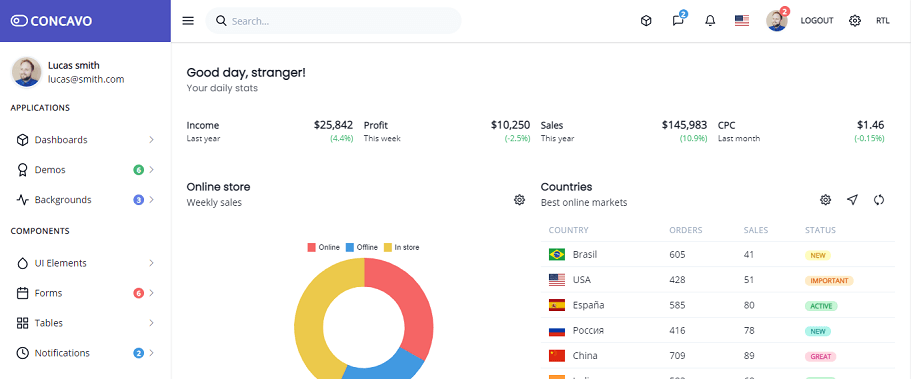Sort by STATUS column header

tap(820, 230)
